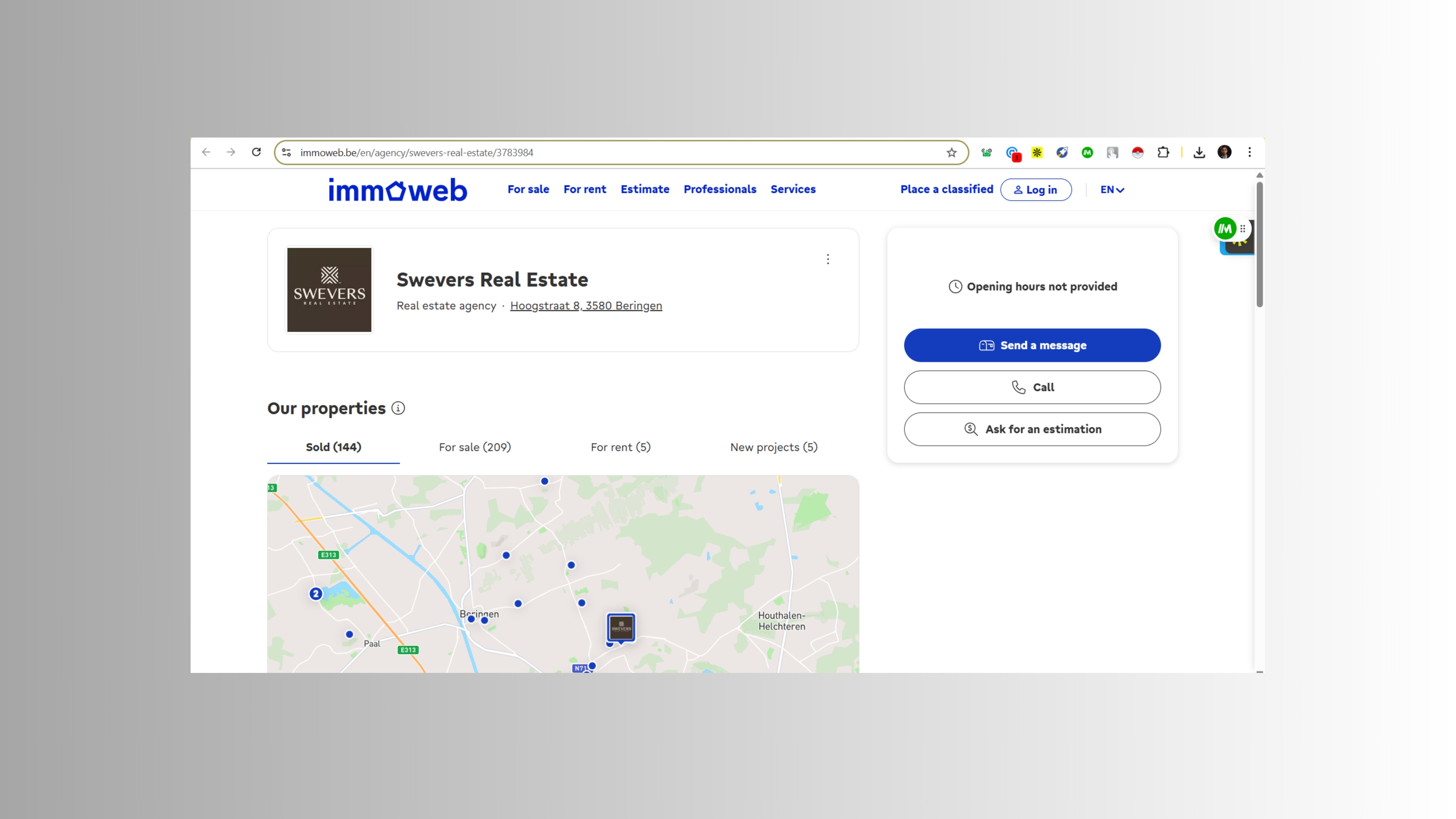Click the Send a message button

pyautogui.click(x=1032, y=345)
